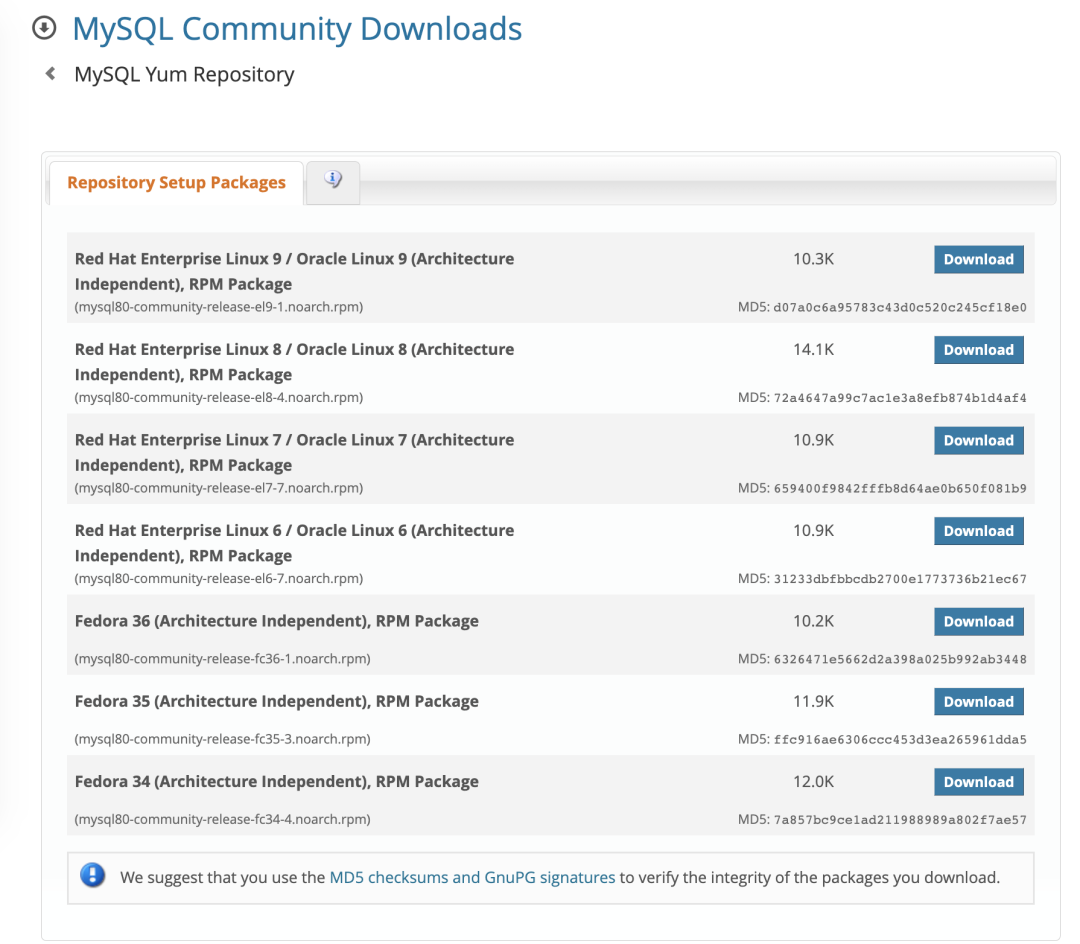Click MD5 hash 6326471e5662d2a398a025b992ab3448
Screen dimensions: 1080x944
[x=900, y=660]
